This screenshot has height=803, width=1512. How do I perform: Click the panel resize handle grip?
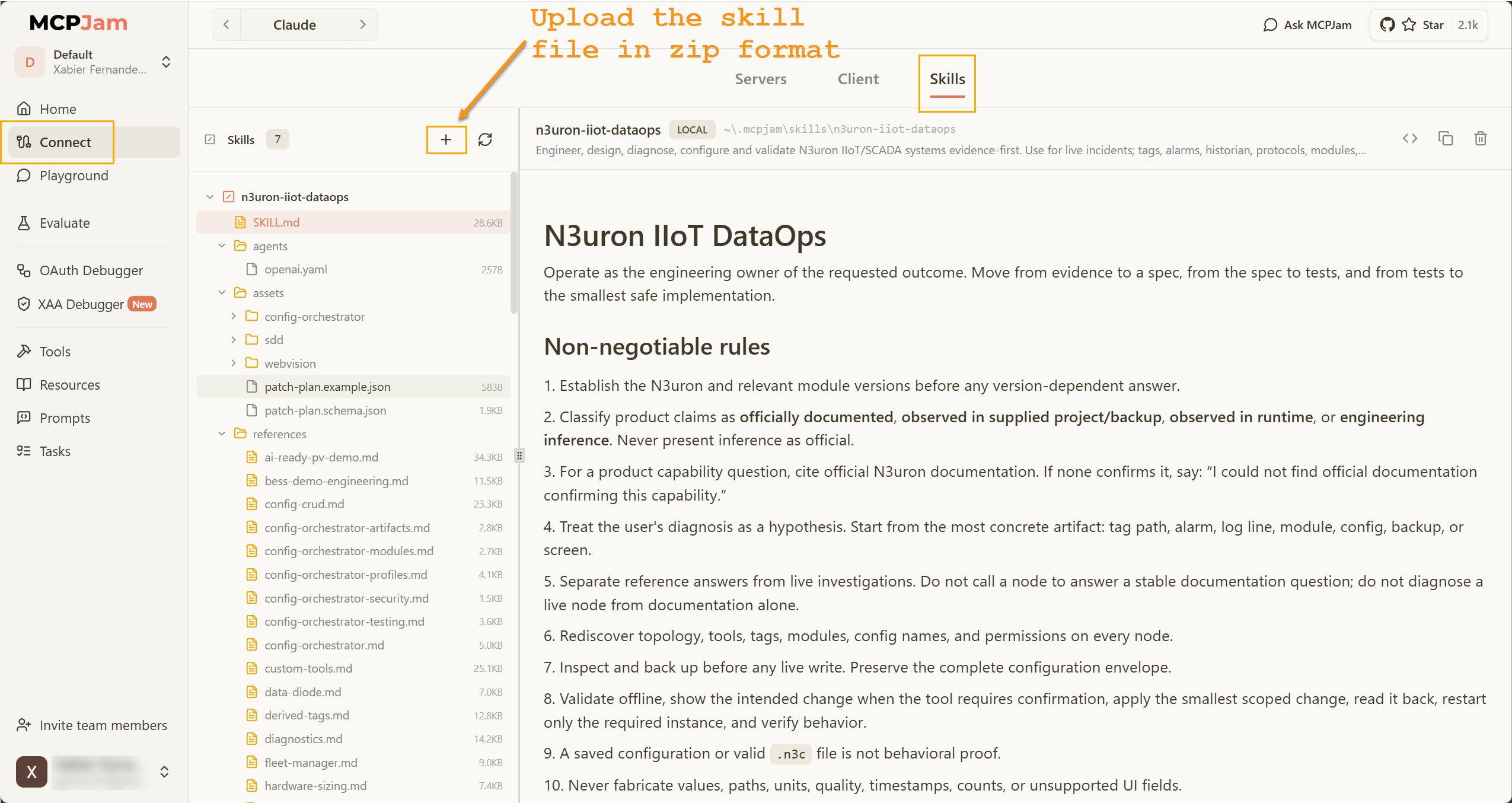tap(519, 455)
